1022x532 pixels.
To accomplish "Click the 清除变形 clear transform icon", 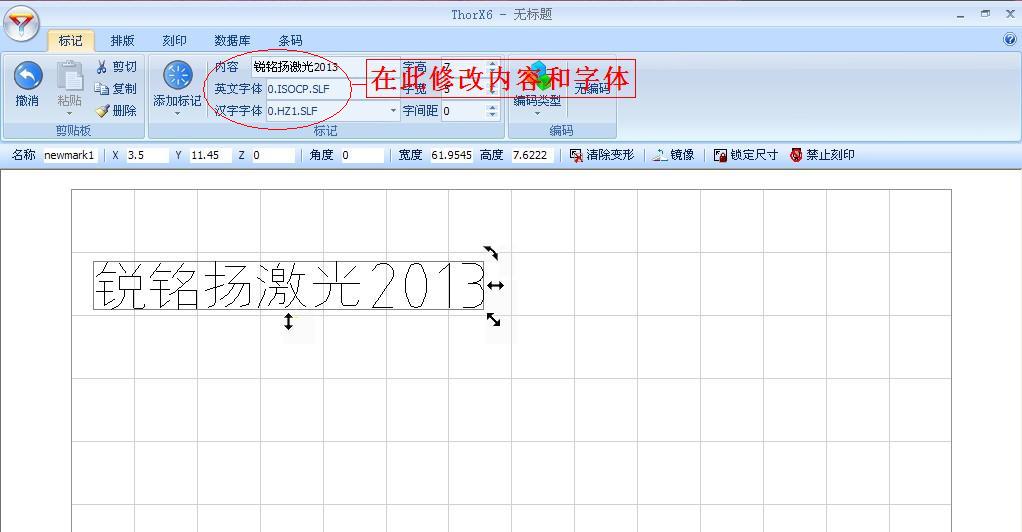I will 577,155.
